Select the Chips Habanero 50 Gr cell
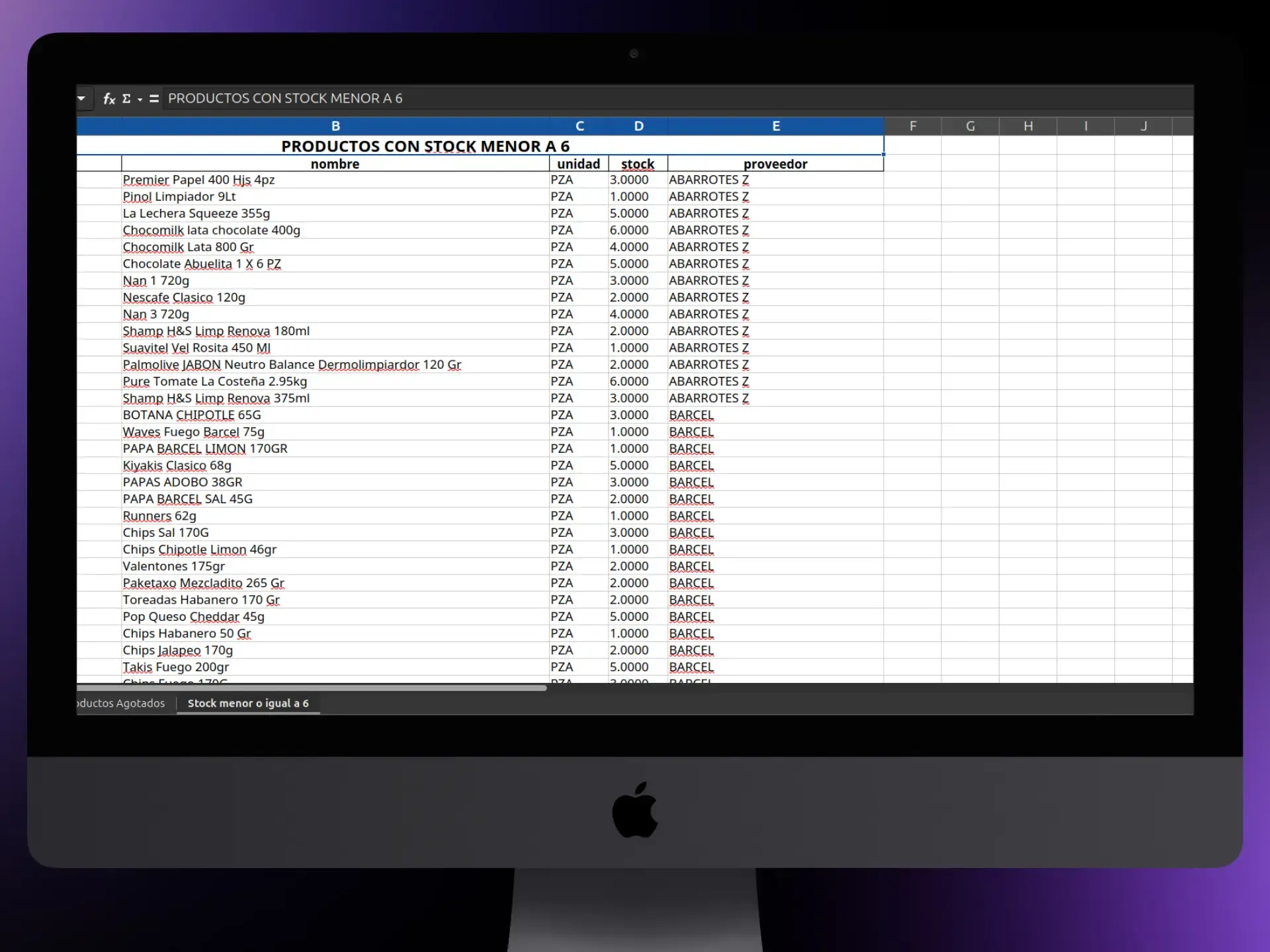1270x952 pixels. click(335, 634)
